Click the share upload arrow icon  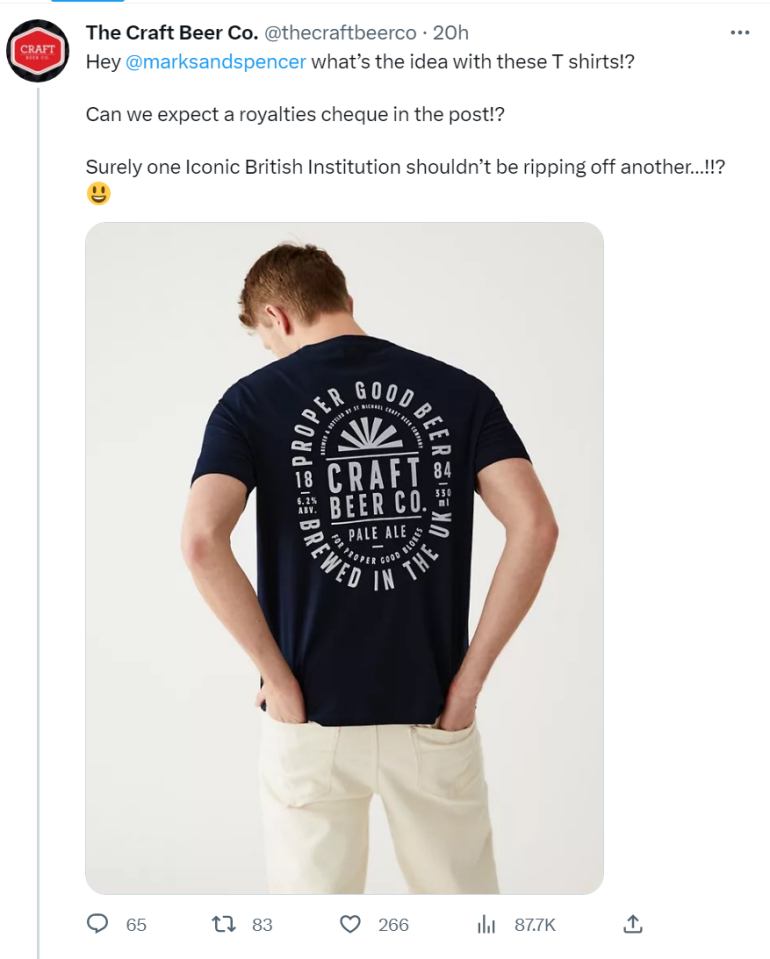pyautogui.click(x=632, y=924)
